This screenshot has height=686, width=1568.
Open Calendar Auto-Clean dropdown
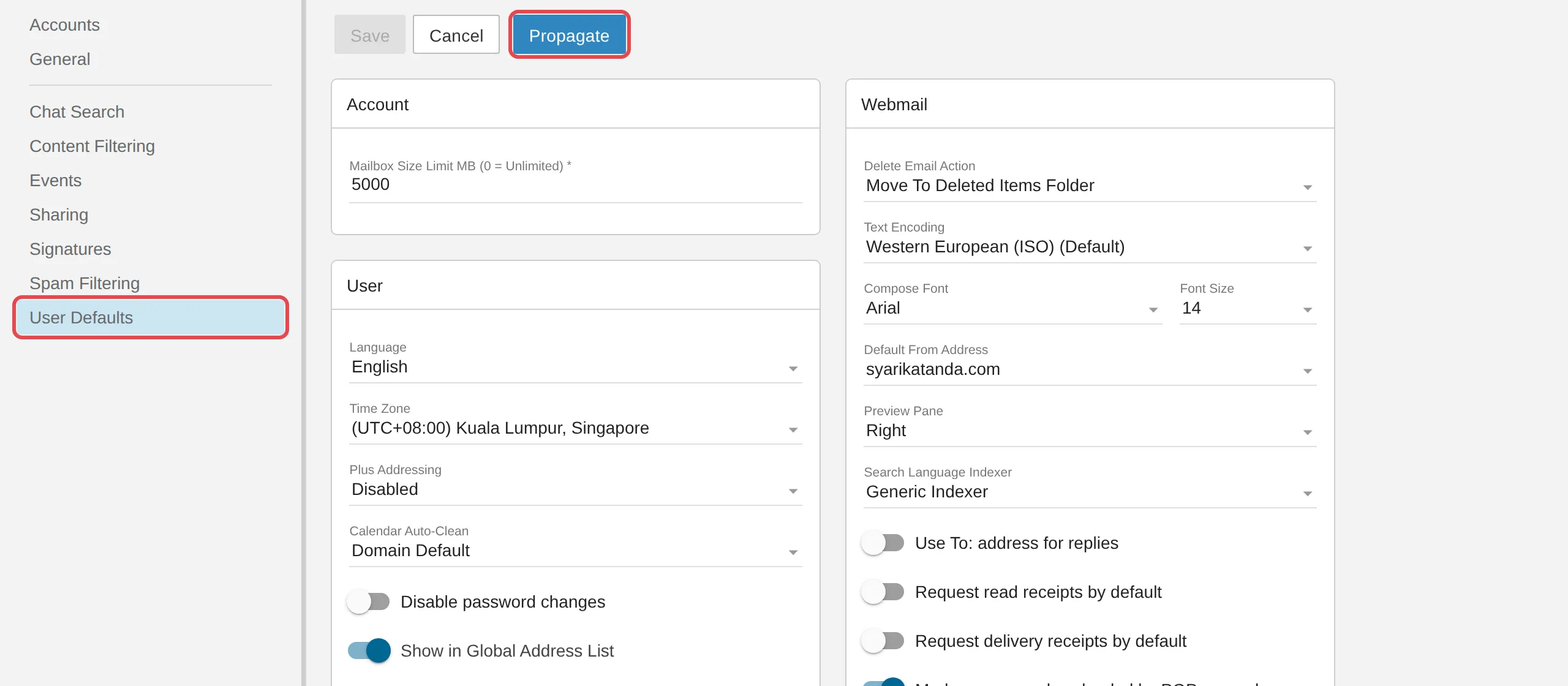click(575, 551)
